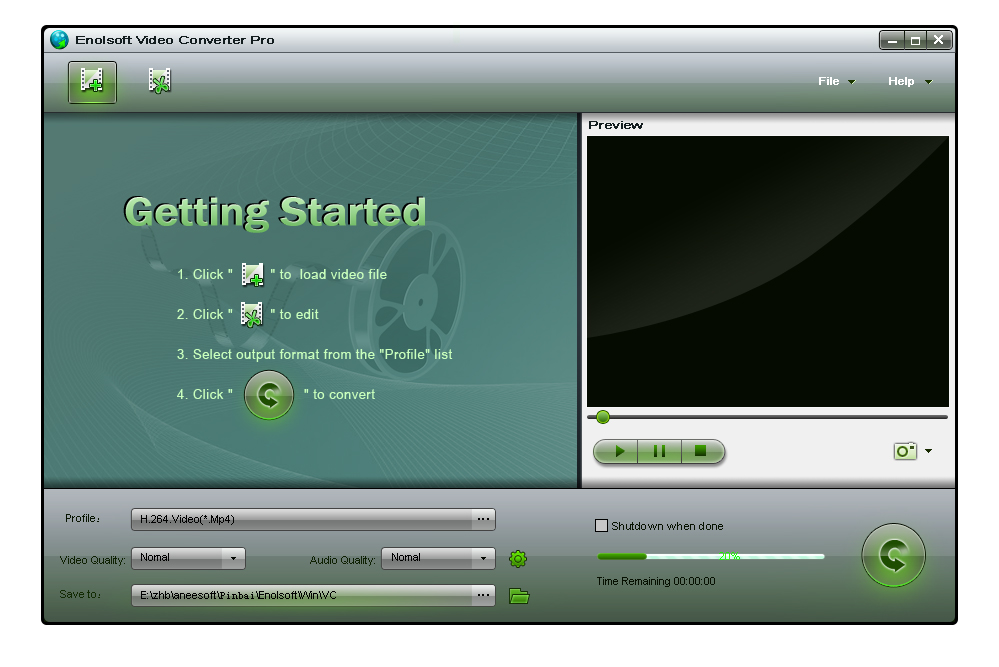Click the conversion progress bar
Screen dimensions: 999x667
(x=710, y=556)
